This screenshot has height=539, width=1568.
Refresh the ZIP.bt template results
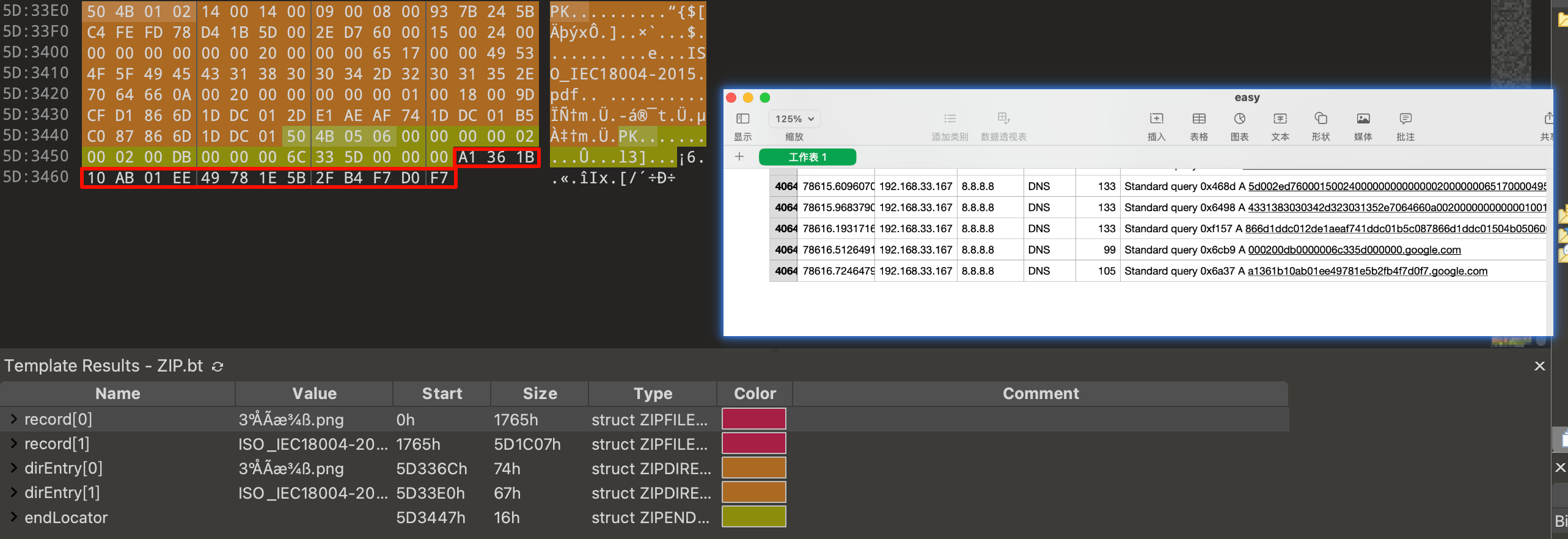(218, 366)
